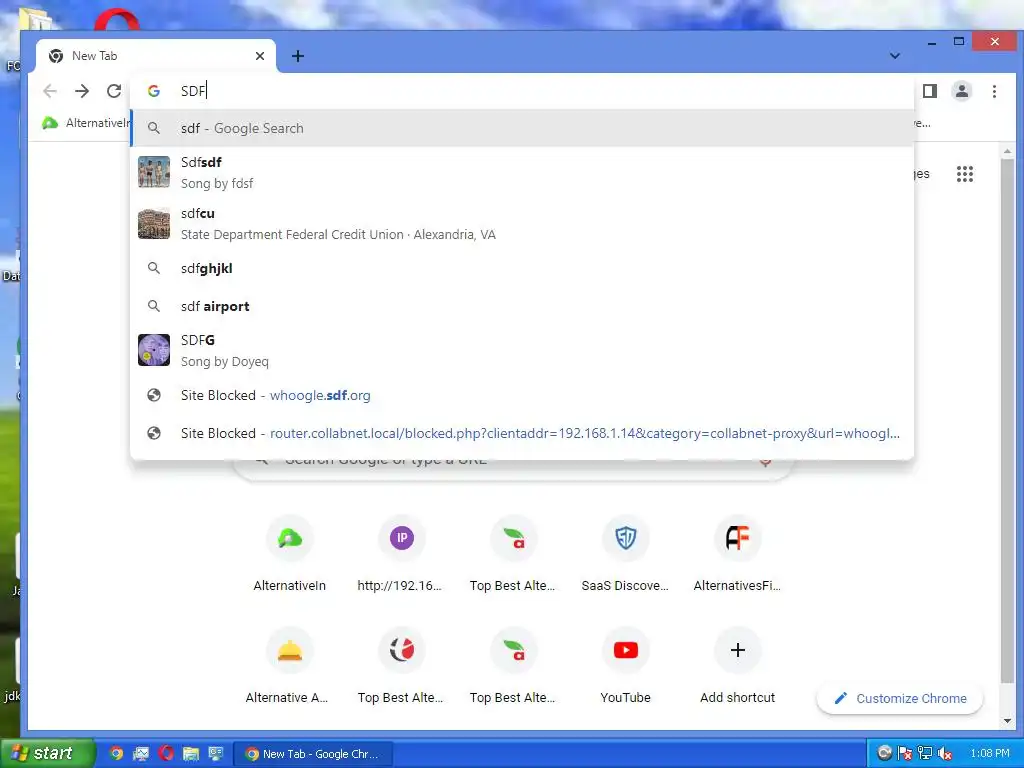Open the monitor chart icon in quick launch

141,754
